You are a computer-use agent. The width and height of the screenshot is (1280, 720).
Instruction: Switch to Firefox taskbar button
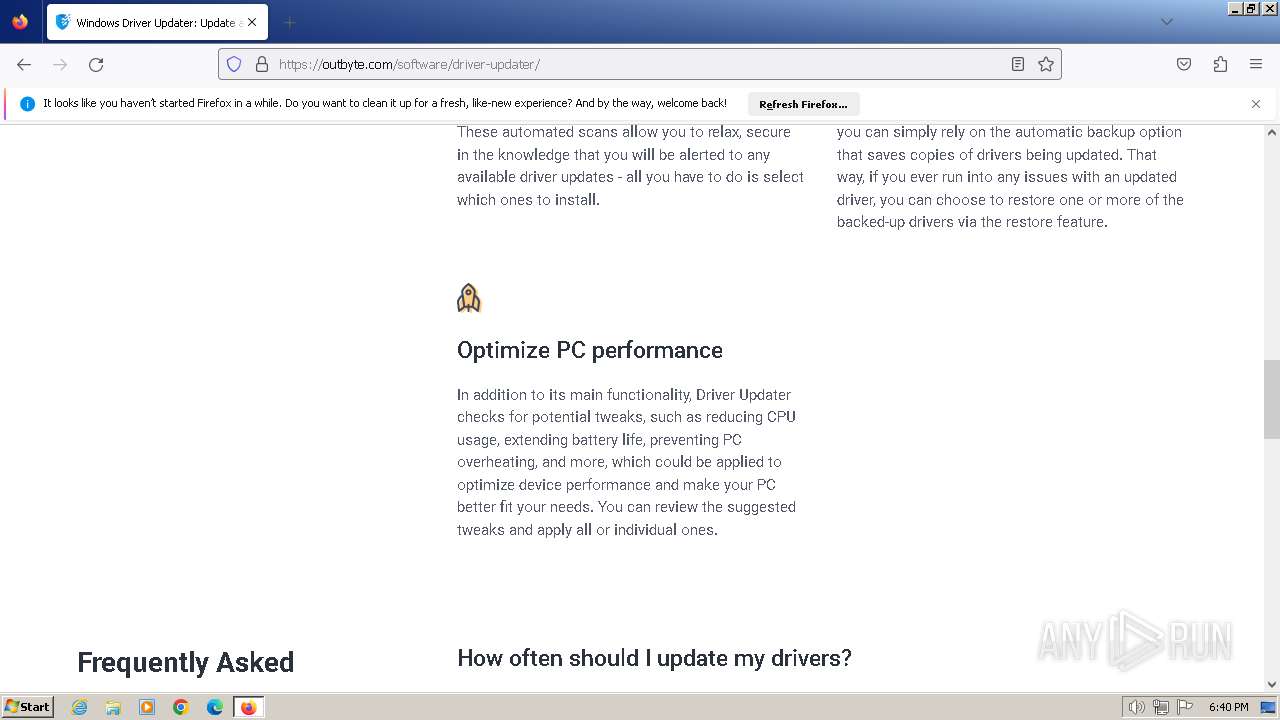click(248, 707)
